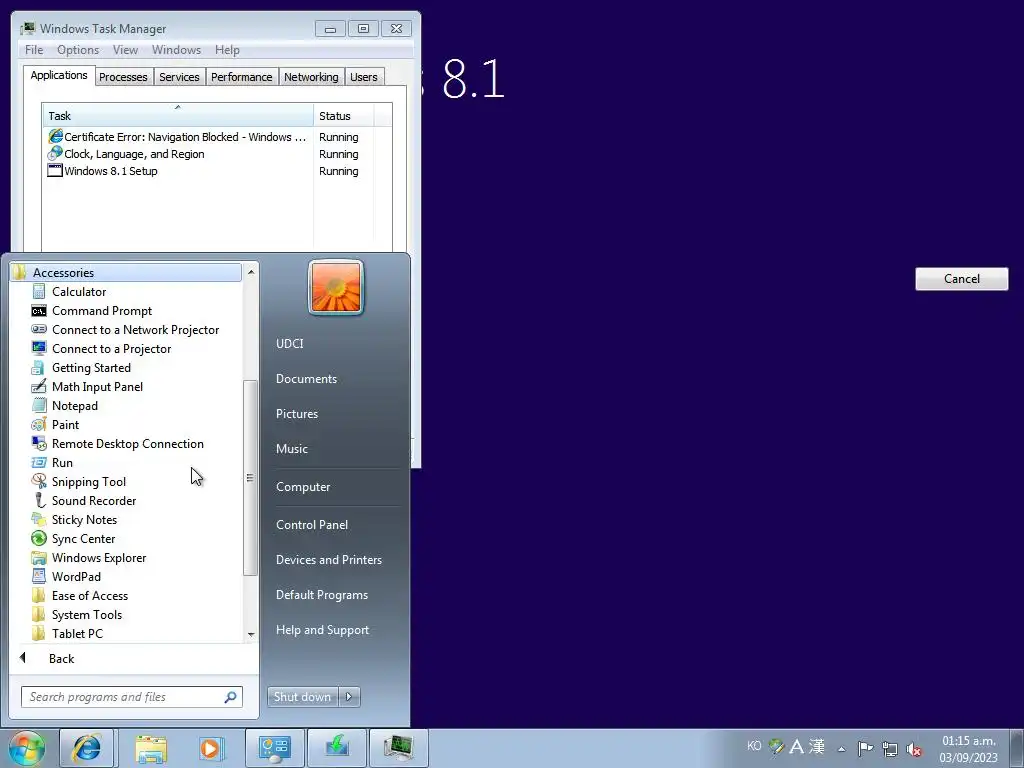
Task: Open the Shut down options arrow
Action: tap(349, 697)
